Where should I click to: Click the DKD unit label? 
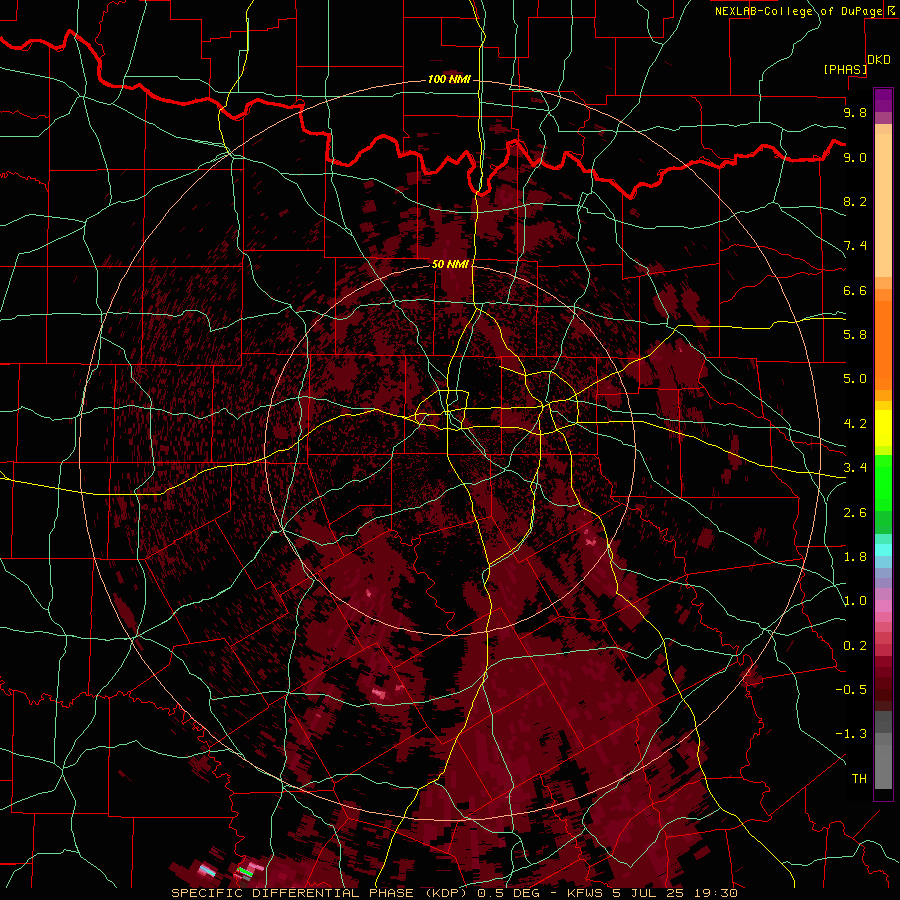879,60
